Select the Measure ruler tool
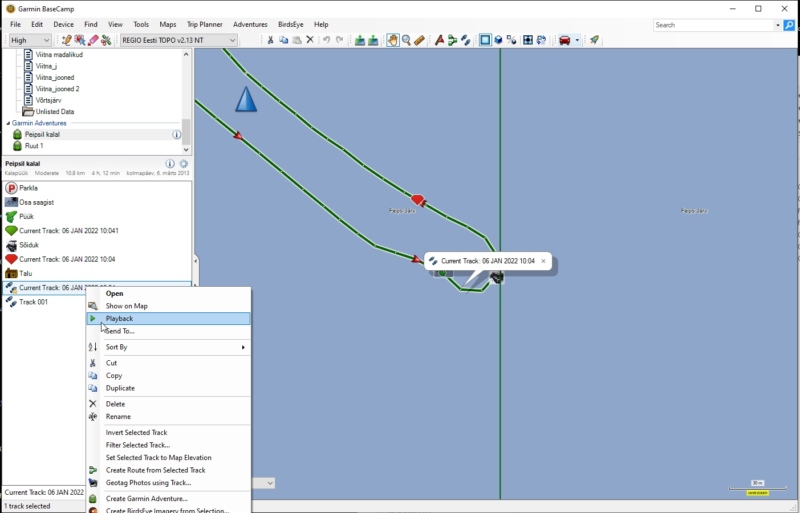Viewport: 800px width, 513px height. click(419, 40)
